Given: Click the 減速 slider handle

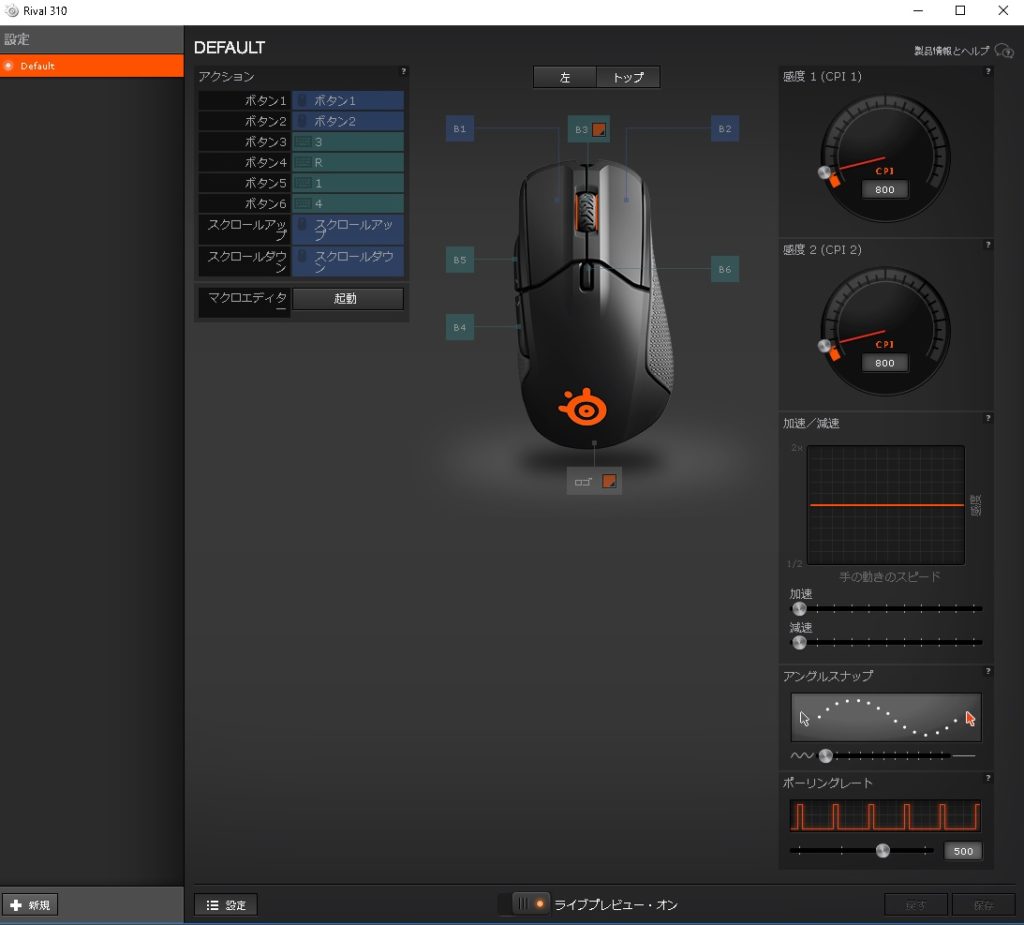Looking at the screenshot, I should click(799, 643).
